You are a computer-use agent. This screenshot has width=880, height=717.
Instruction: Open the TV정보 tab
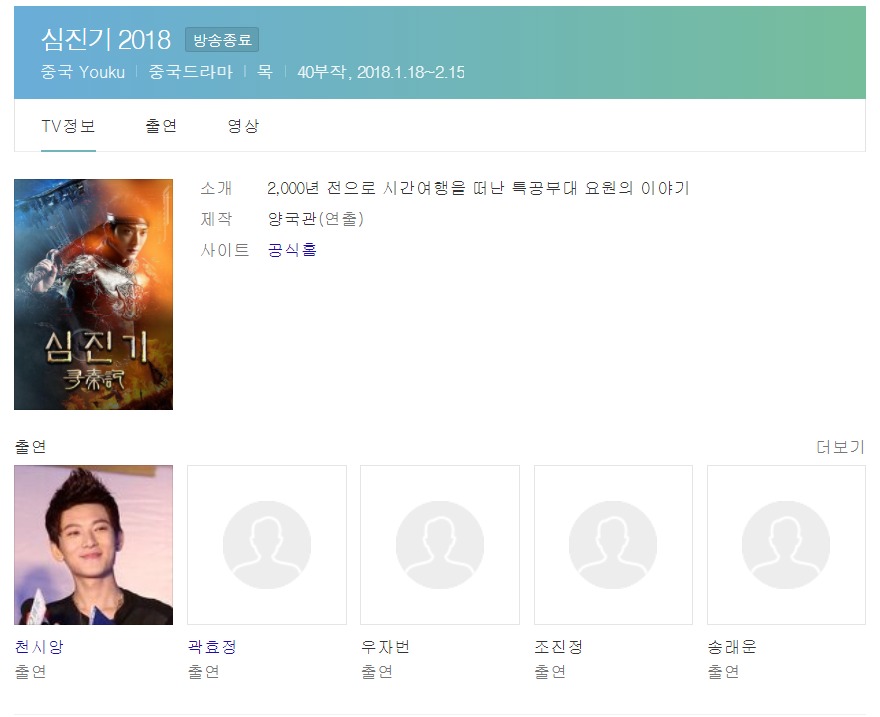(x=68, y=126)
